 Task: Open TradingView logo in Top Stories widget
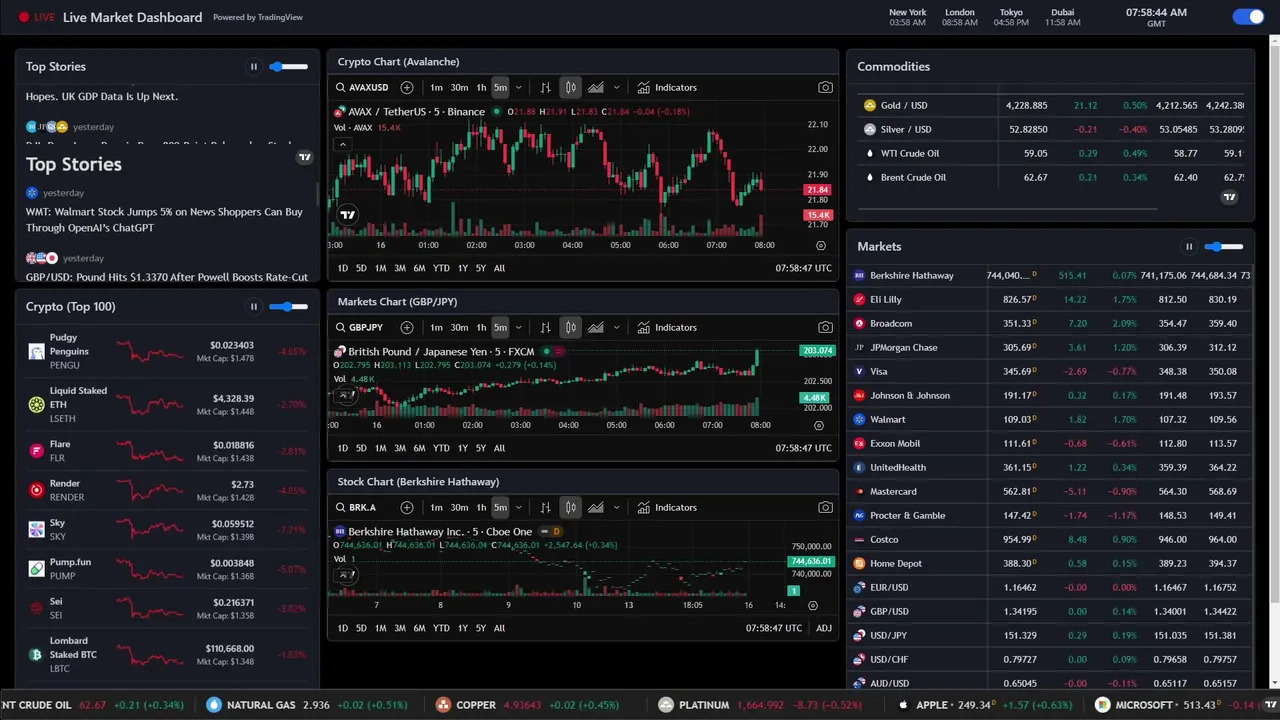click(305, 157)
